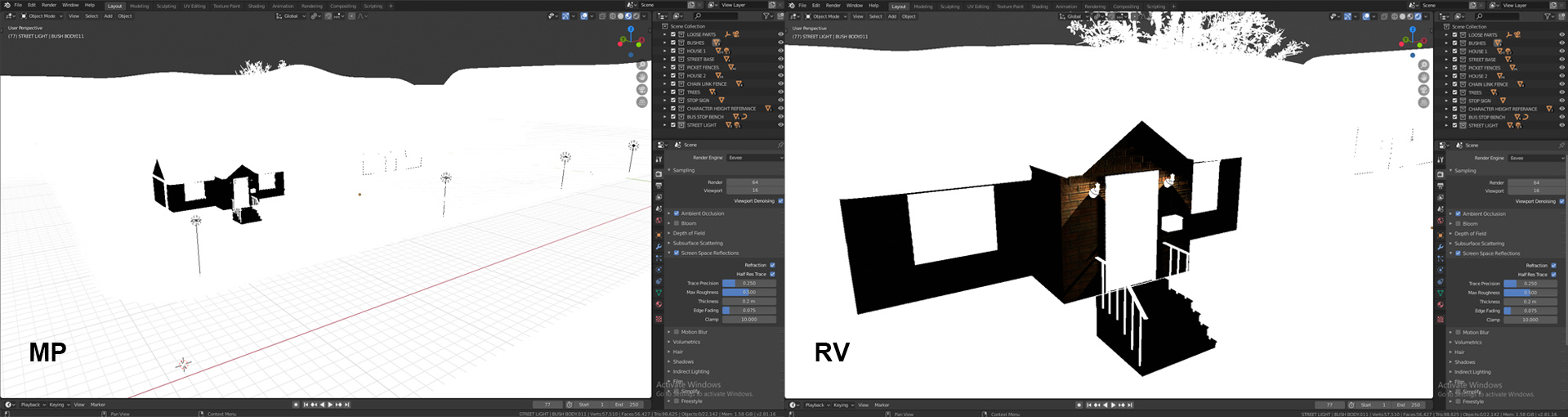Image resolution: width=1568 pixels, height=417 pixels.
Task: Expand the Volumetrics panel in the MP window
Action: (x=687, y=342)
